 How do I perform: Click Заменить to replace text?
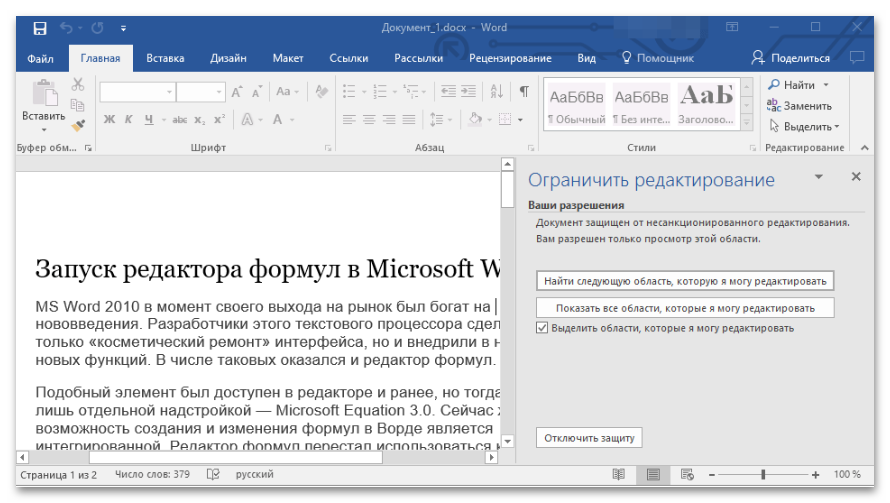pyautogui.click(x=799, y=106)
